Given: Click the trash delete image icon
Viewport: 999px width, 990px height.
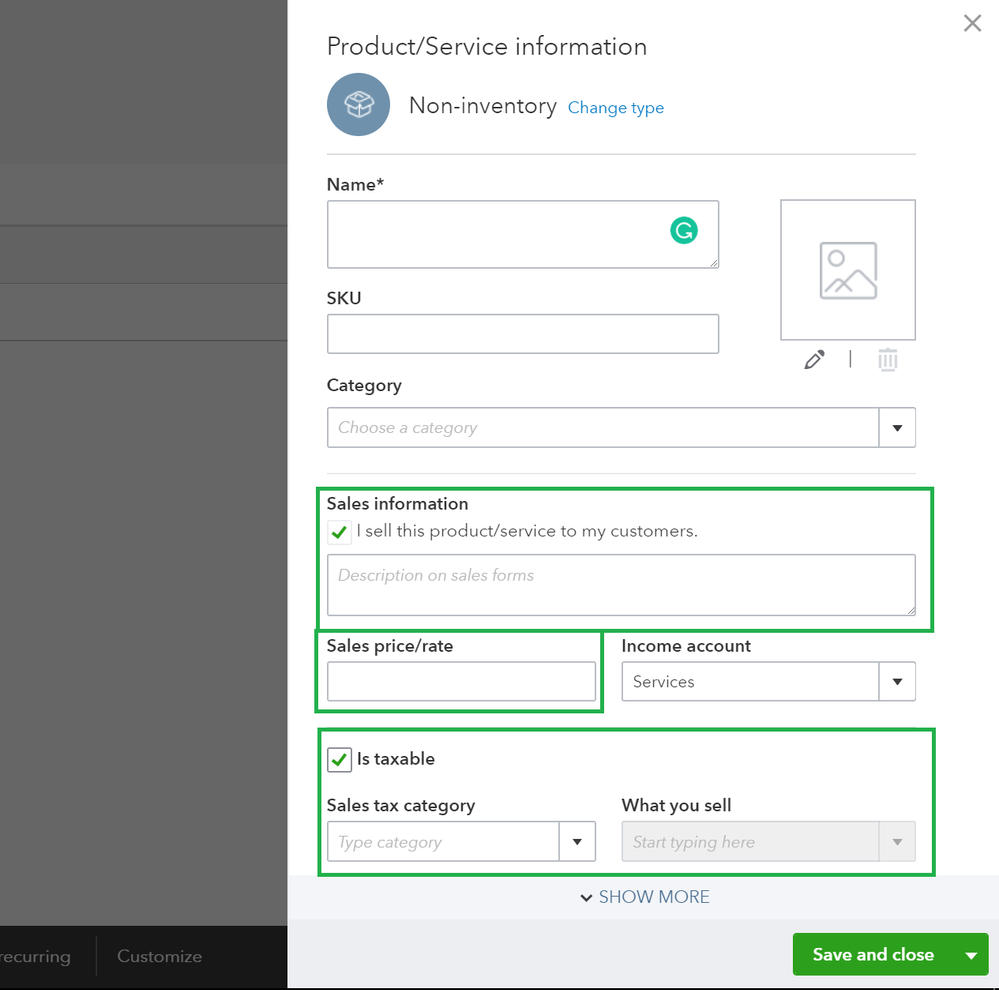Looking at the screenshot, I should coord(887,360).
